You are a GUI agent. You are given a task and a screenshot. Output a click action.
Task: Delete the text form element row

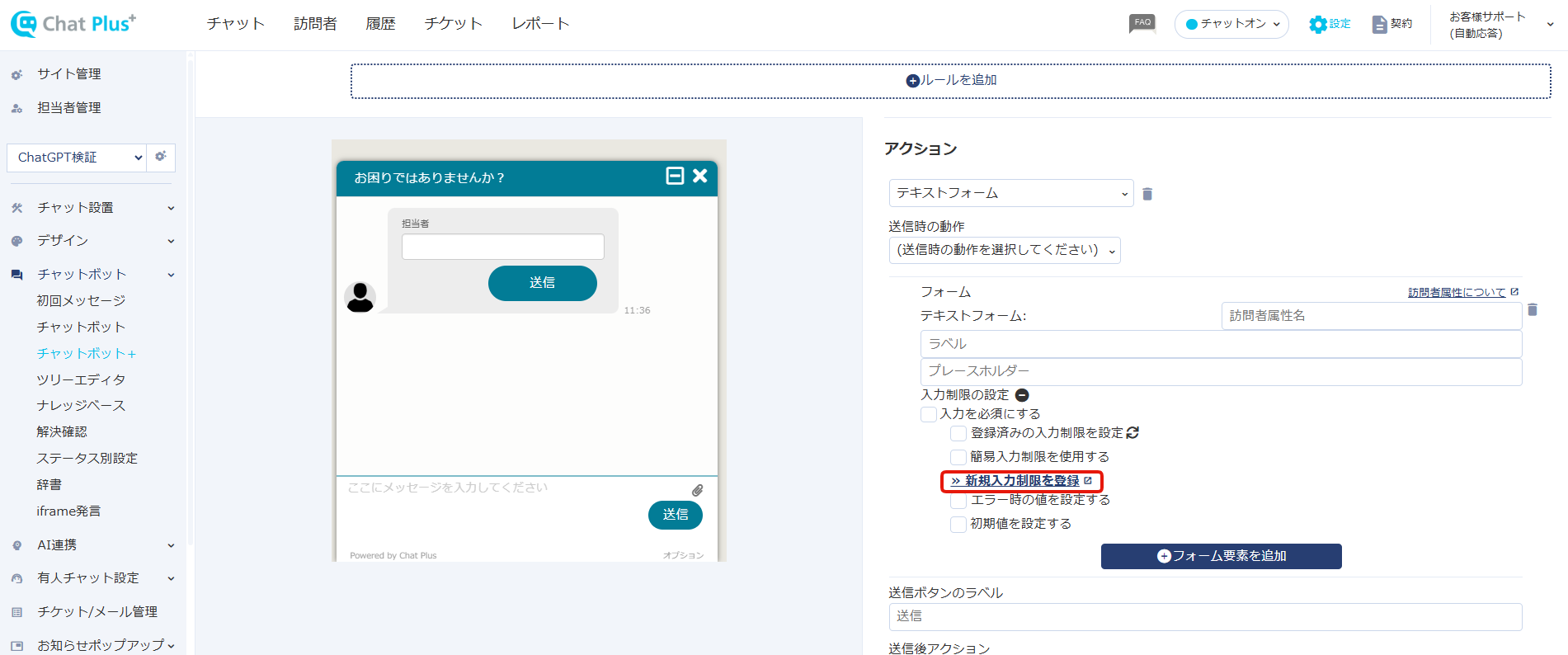(1533, 310)
